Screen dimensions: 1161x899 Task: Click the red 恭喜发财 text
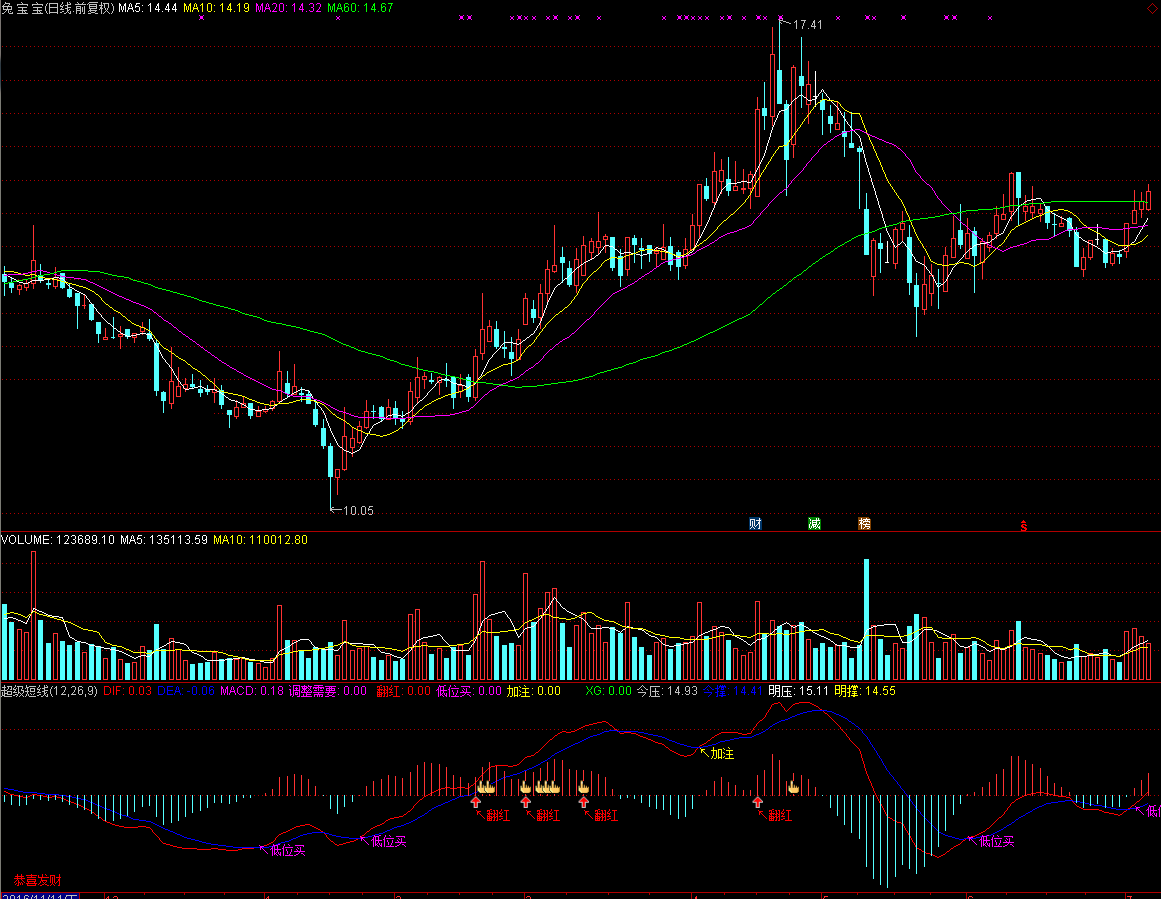37,880
